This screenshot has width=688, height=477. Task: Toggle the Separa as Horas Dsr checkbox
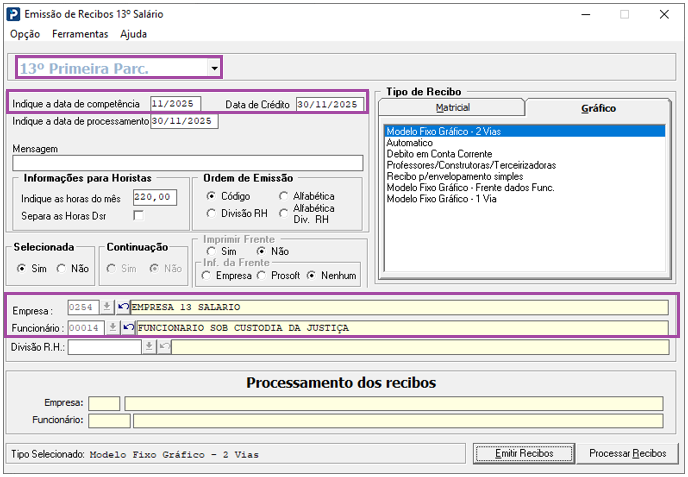tap(138, 215)
